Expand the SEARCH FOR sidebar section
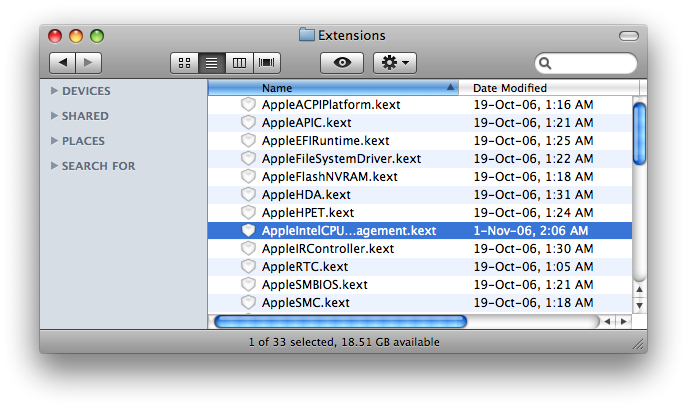687x408 pixels. 54,166
